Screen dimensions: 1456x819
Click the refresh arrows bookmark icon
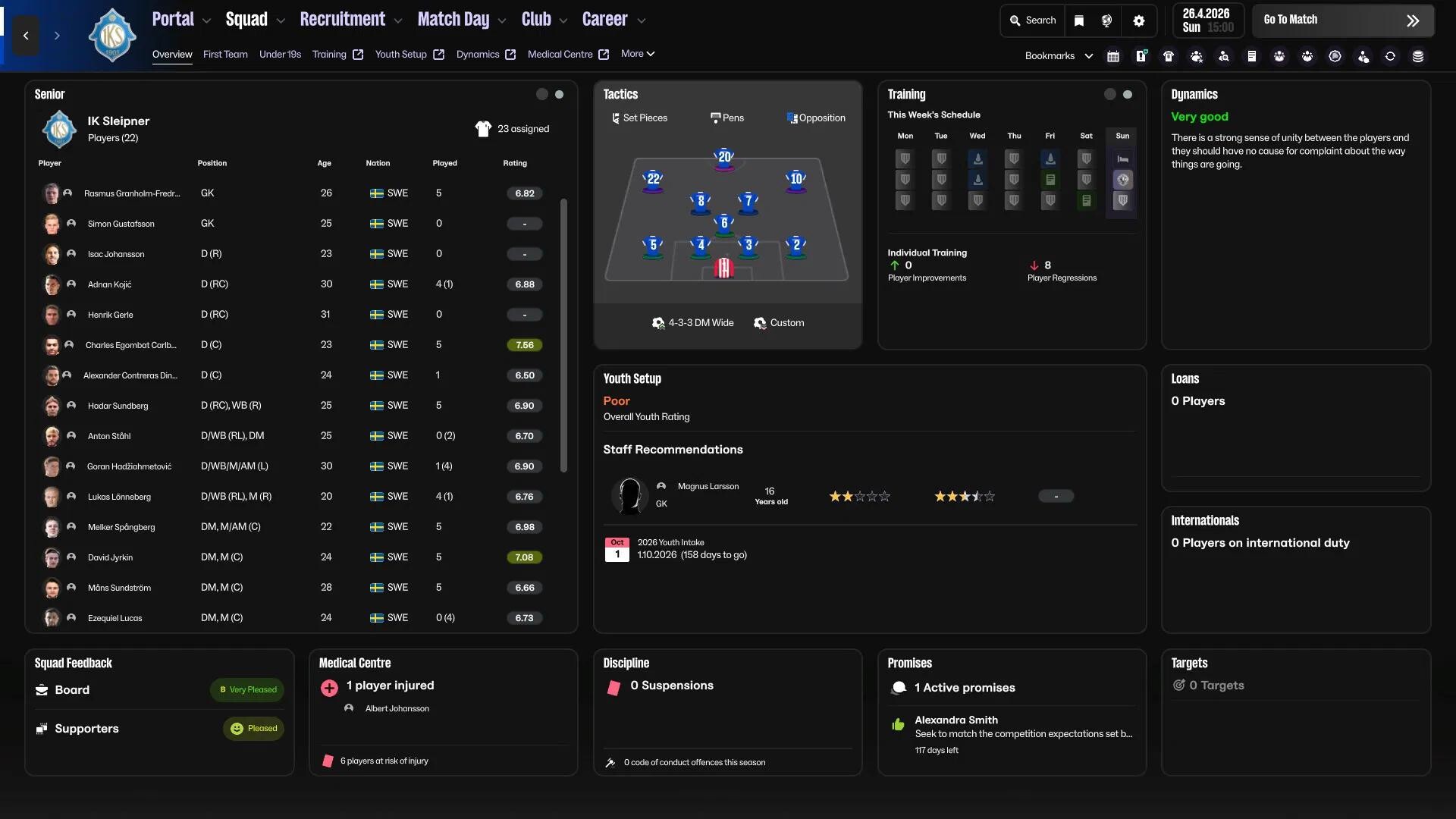tap(1389, 56)
